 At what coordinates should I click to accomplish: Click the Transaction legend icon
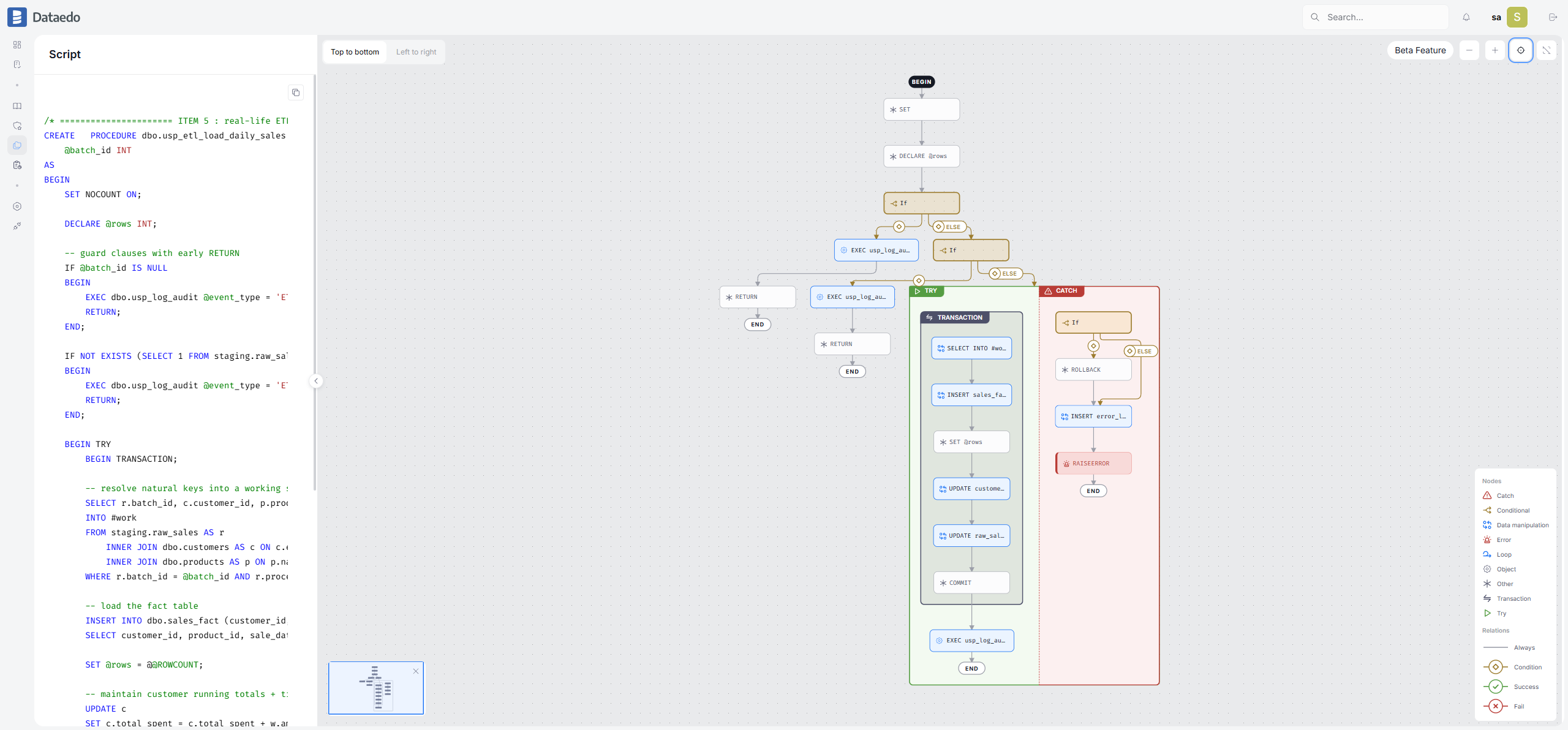[1487, 598]
